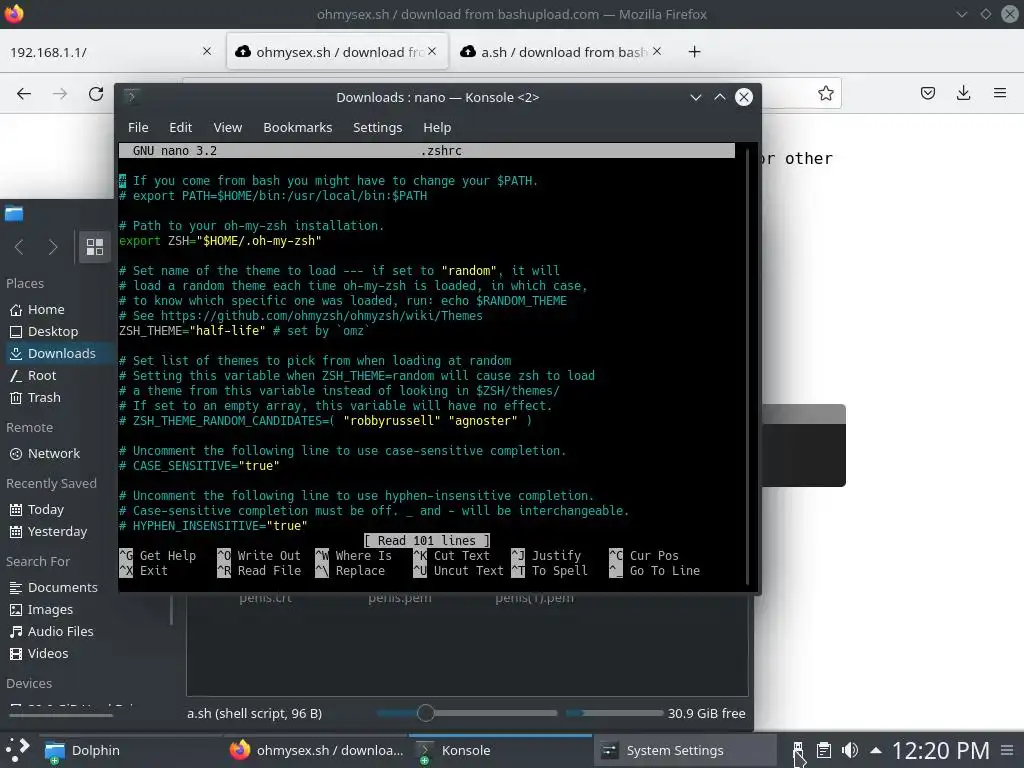Viewport: 1024px width, 768px height.
Task: Switch to System Settings taskbar entry
Action: point(685,750)
